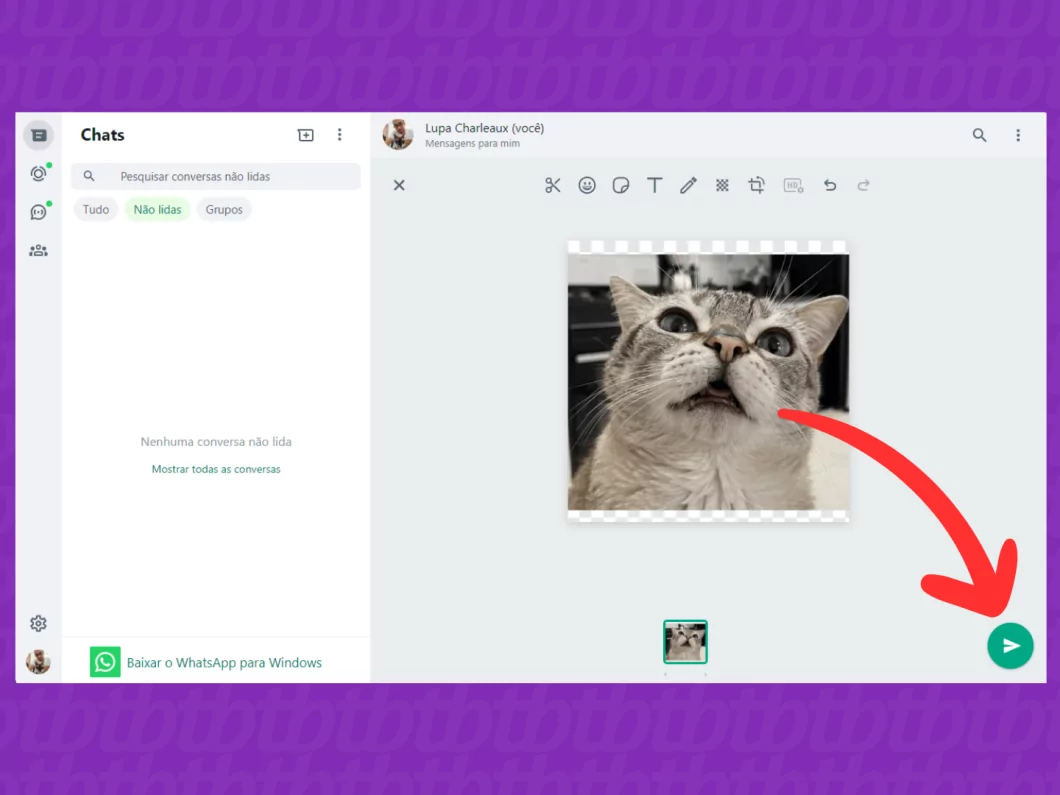Add a sticker to the image
The image size is (1060, 795).
(x=621, y=185)
